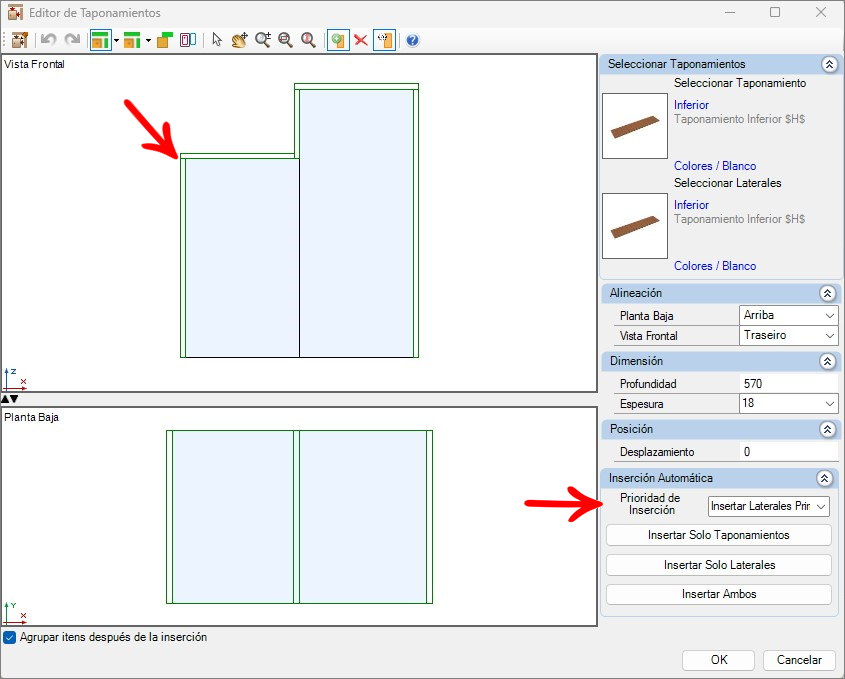Select the left module in Planta Baja
Viewport: 845px width, 679px height.
[233, 516]
